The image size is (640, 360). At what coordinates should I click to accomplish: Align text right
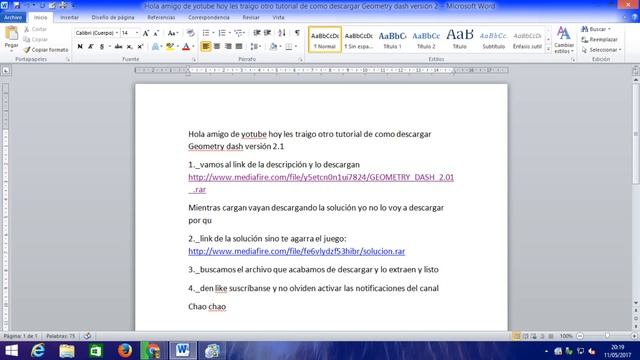coord(228,47)
